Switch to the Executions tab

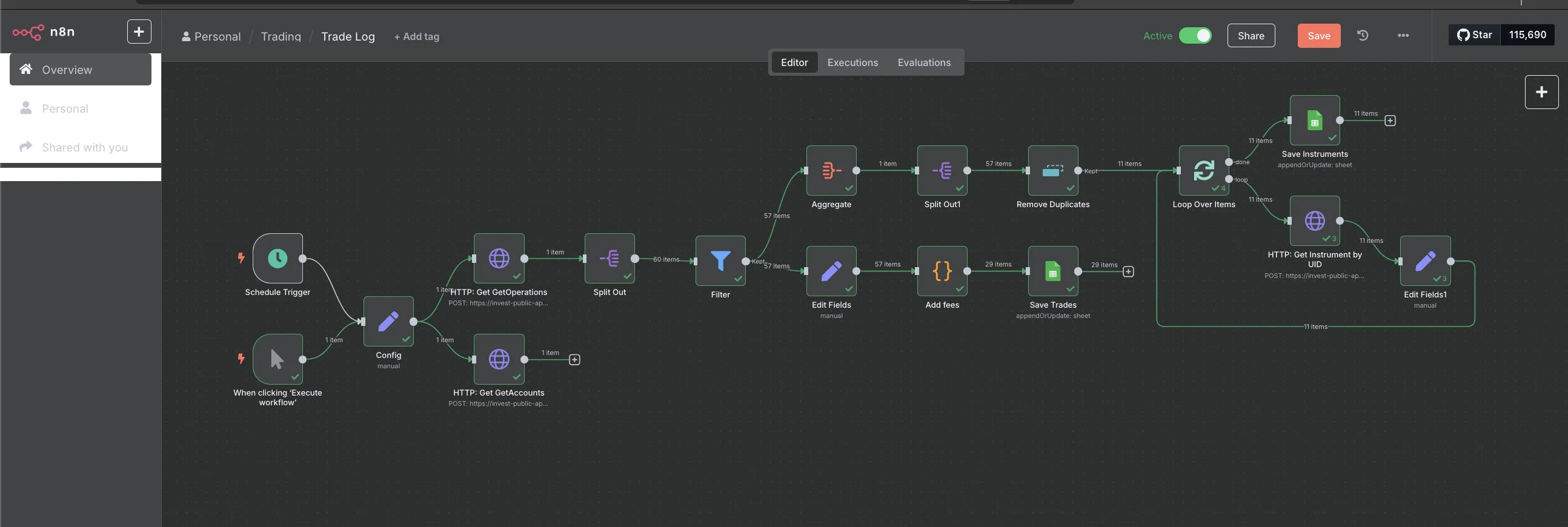(852, 62)
